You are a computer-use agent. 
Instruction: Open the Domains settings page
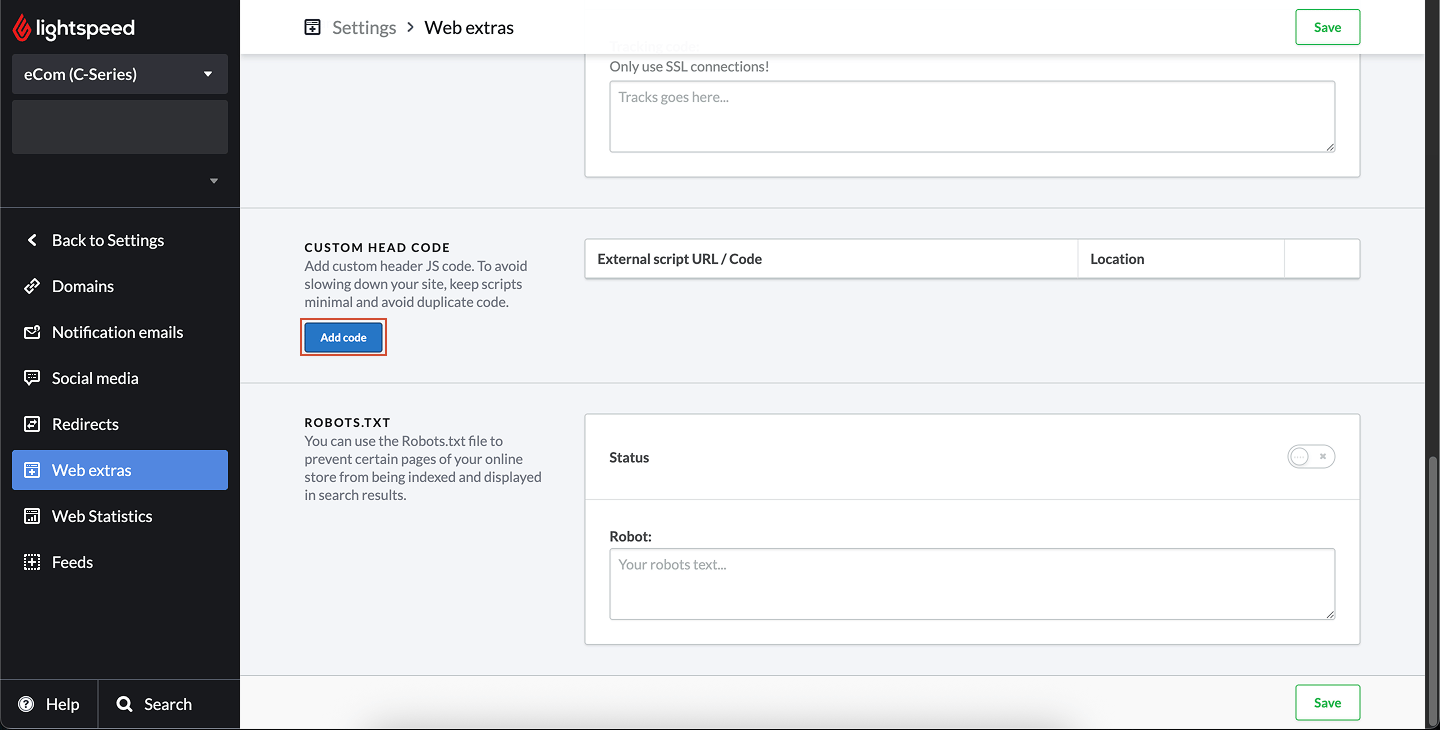point(120,286)
